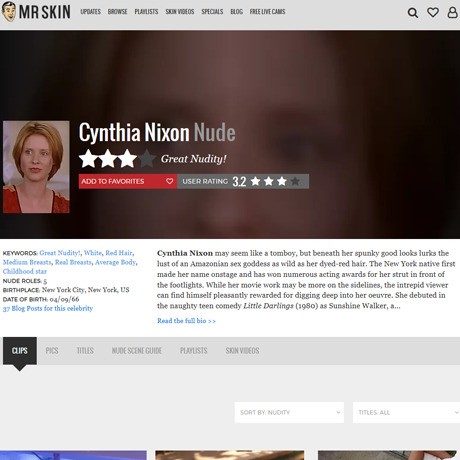
Task: Click the MR SKIN site title
Action: [45, 12]
